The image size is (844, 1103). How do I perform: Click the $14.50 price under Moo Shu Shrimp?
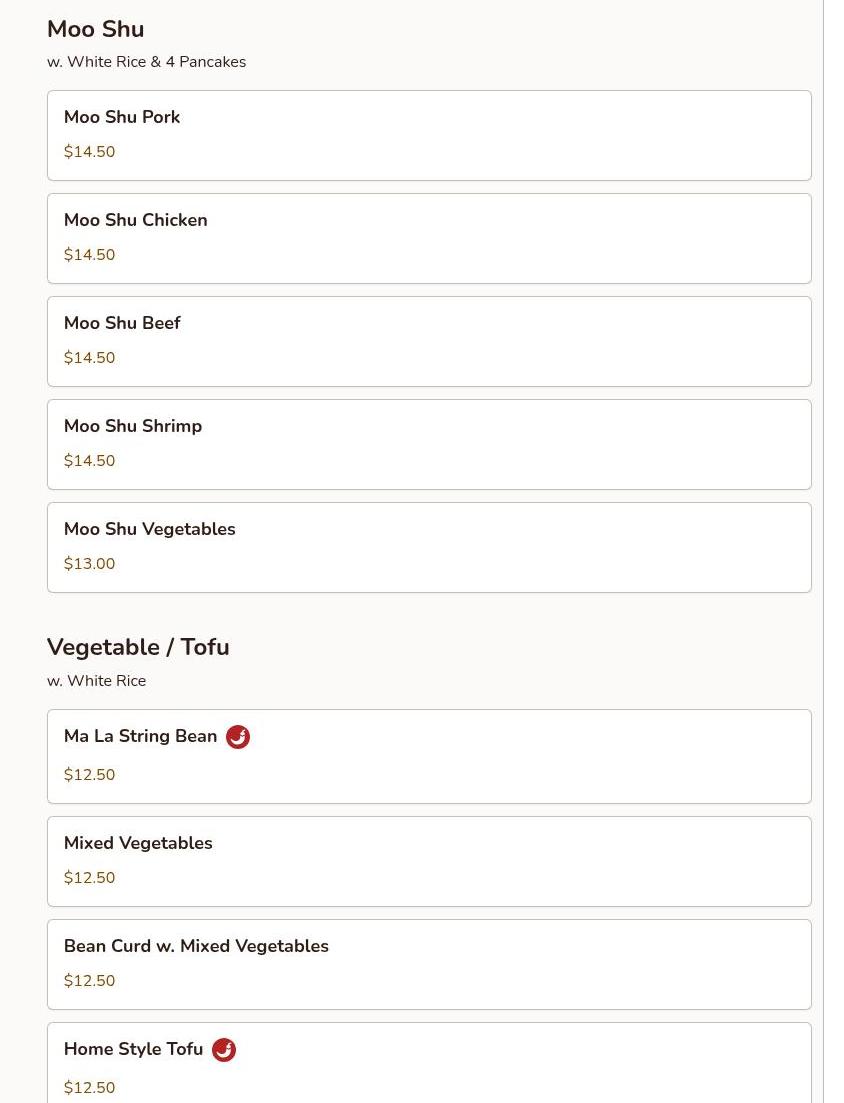89,461
